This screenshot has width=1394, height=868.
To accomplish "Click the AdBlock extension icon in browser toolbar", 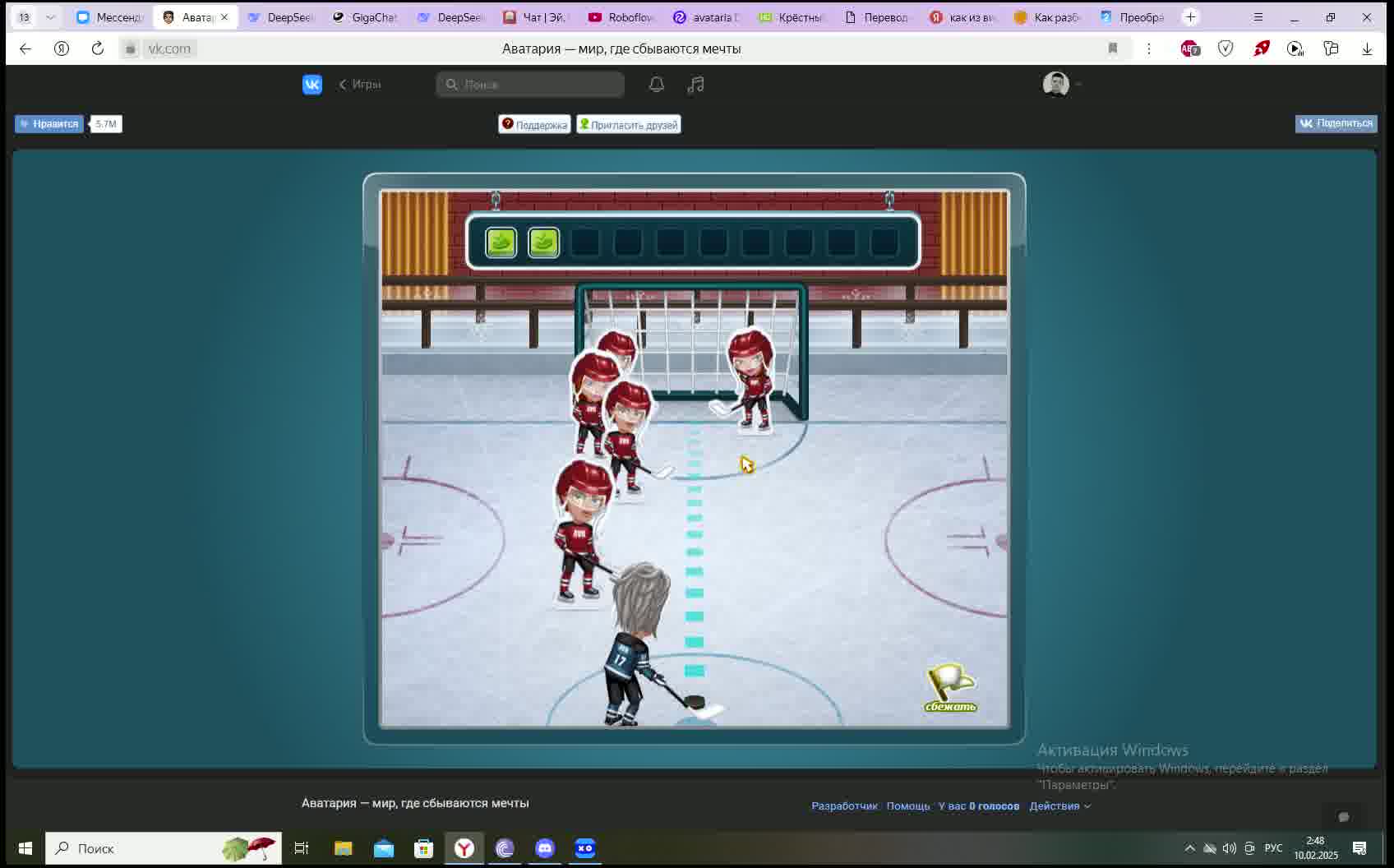I will point(1191,48).
